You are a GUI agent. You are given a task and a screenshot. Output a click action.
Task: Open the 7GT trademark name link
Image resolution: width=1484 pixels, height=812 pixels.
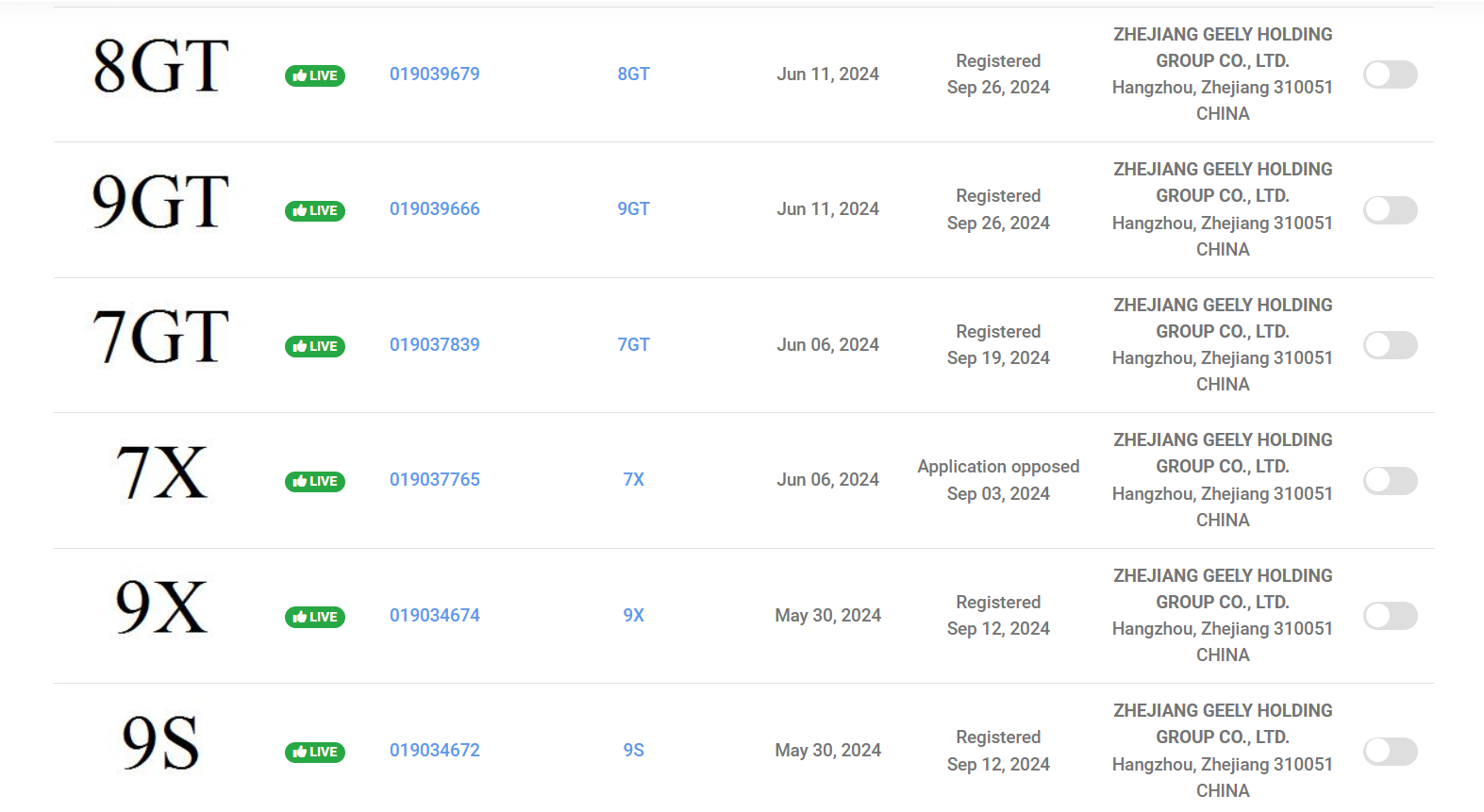634,344
